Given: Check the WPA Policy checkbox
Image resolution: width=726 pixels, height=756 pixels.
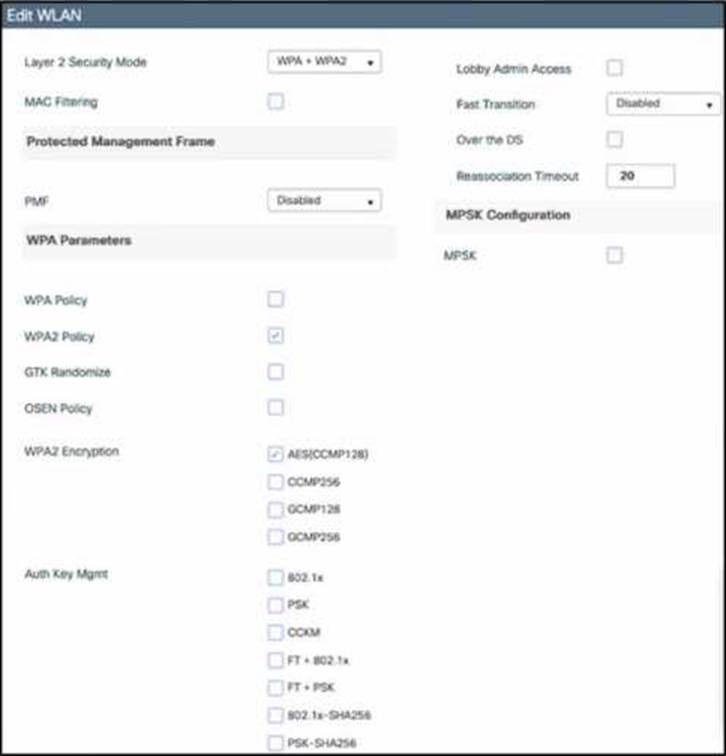Looking at the screenshot, I should click(x=276, y=299).
